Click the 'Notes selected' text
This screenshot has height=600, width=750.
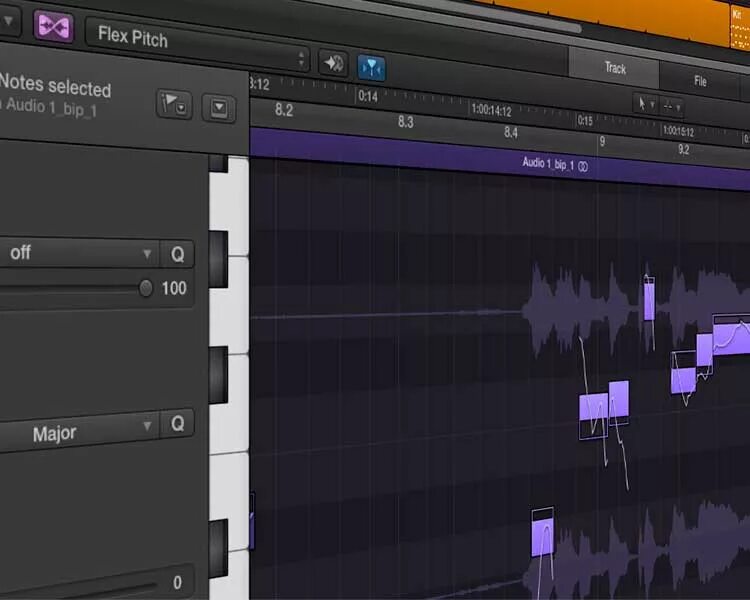pos(55,85)
